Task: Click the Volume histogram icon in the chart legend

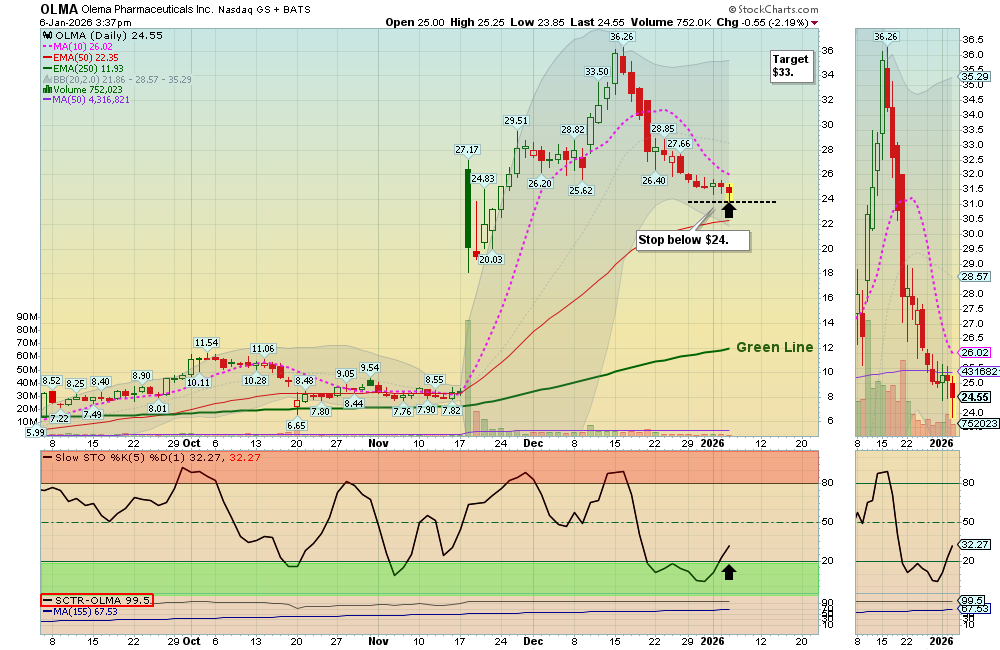Action: (47, 89)
